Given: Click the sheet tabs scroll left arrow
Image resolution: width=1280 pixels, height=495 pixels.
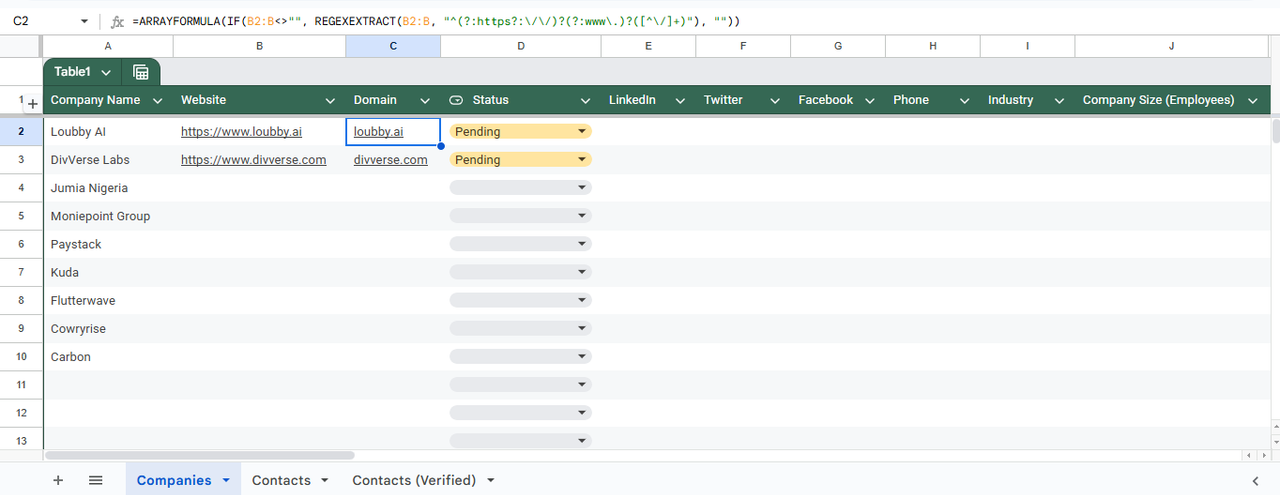Looking at the screenshot, I should [x=1255, y=481].
